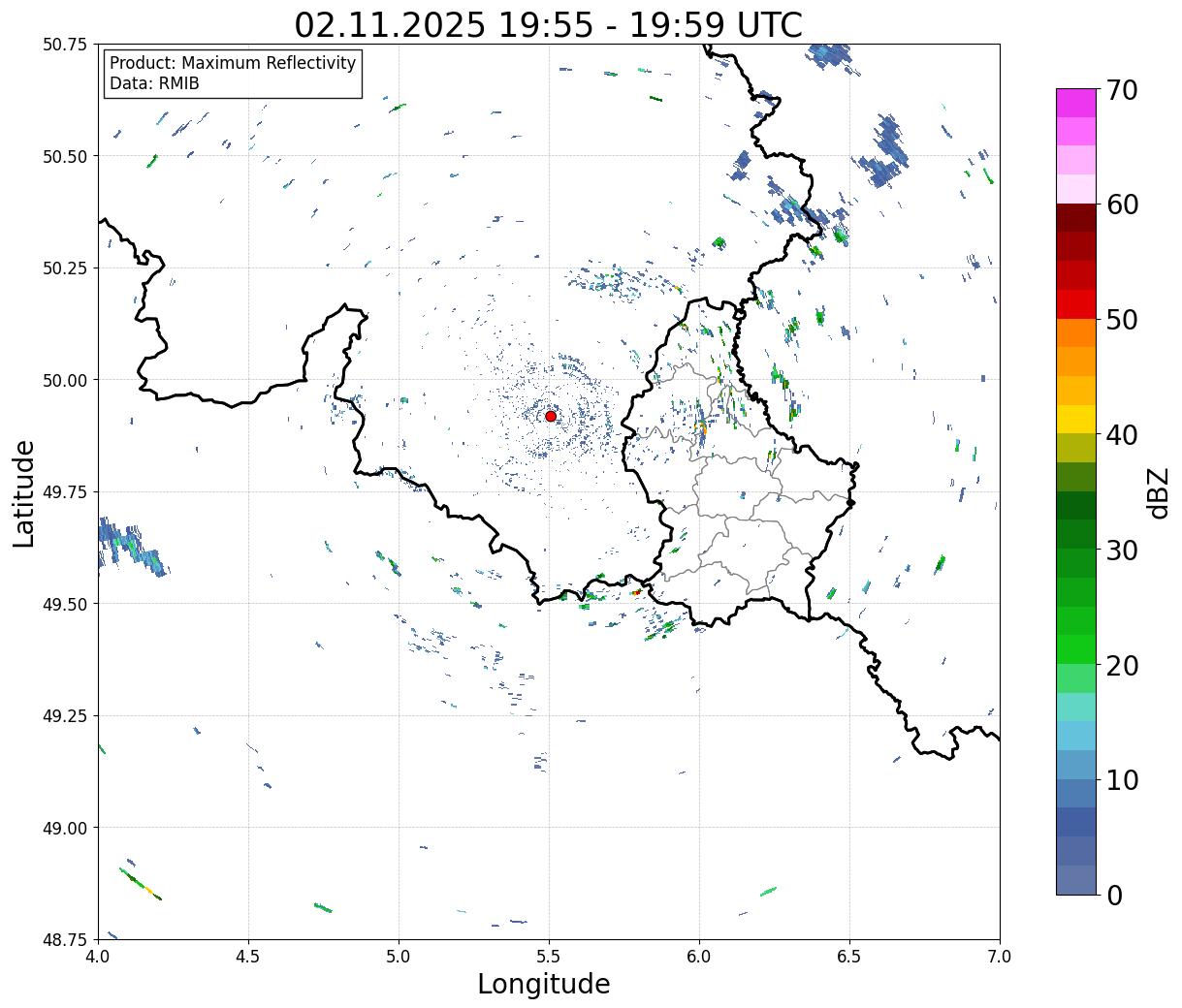Click the red radar location marker
The width and height of the screenshot is (1182, 1008).
[551, 416]
